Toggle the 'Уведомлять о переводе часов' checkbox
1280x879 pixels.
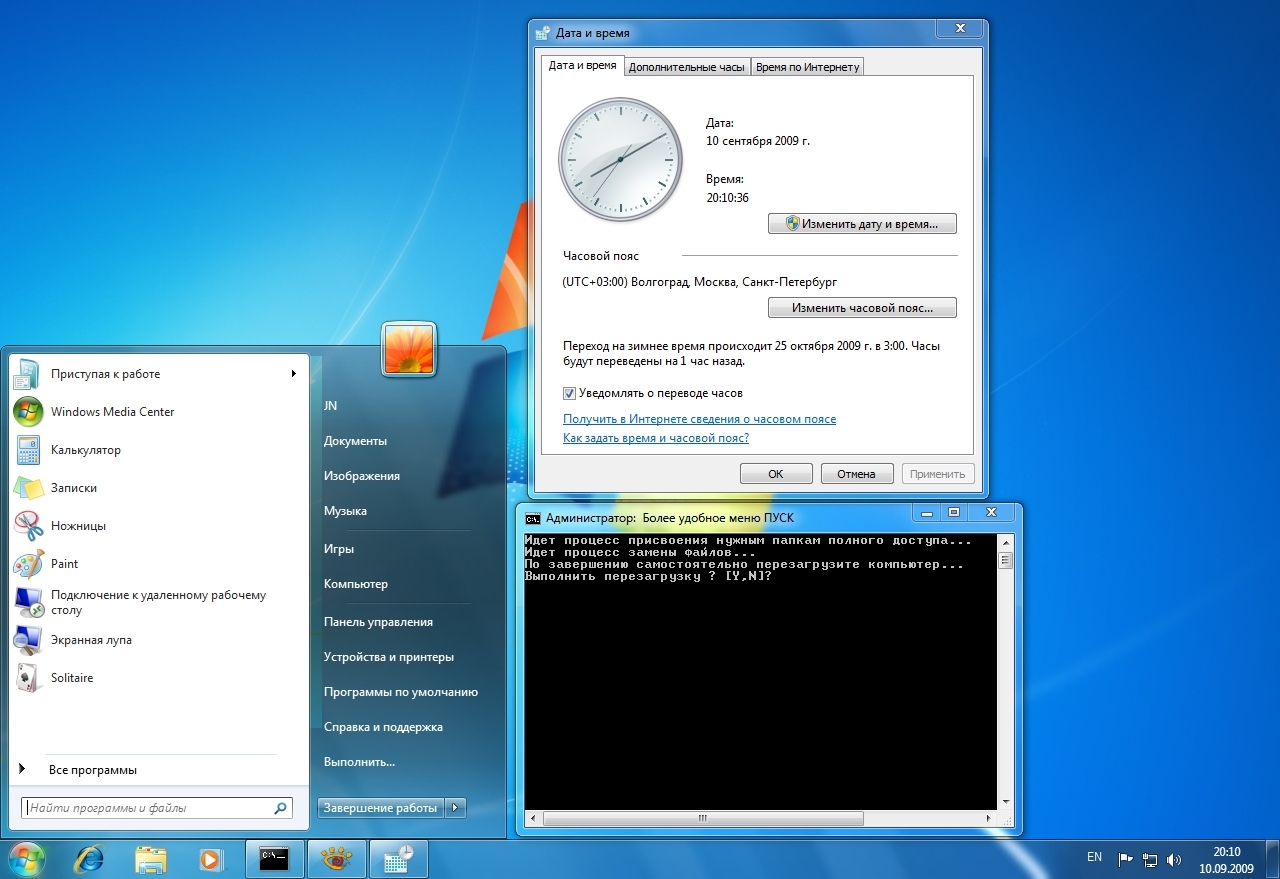pos(570,393)
